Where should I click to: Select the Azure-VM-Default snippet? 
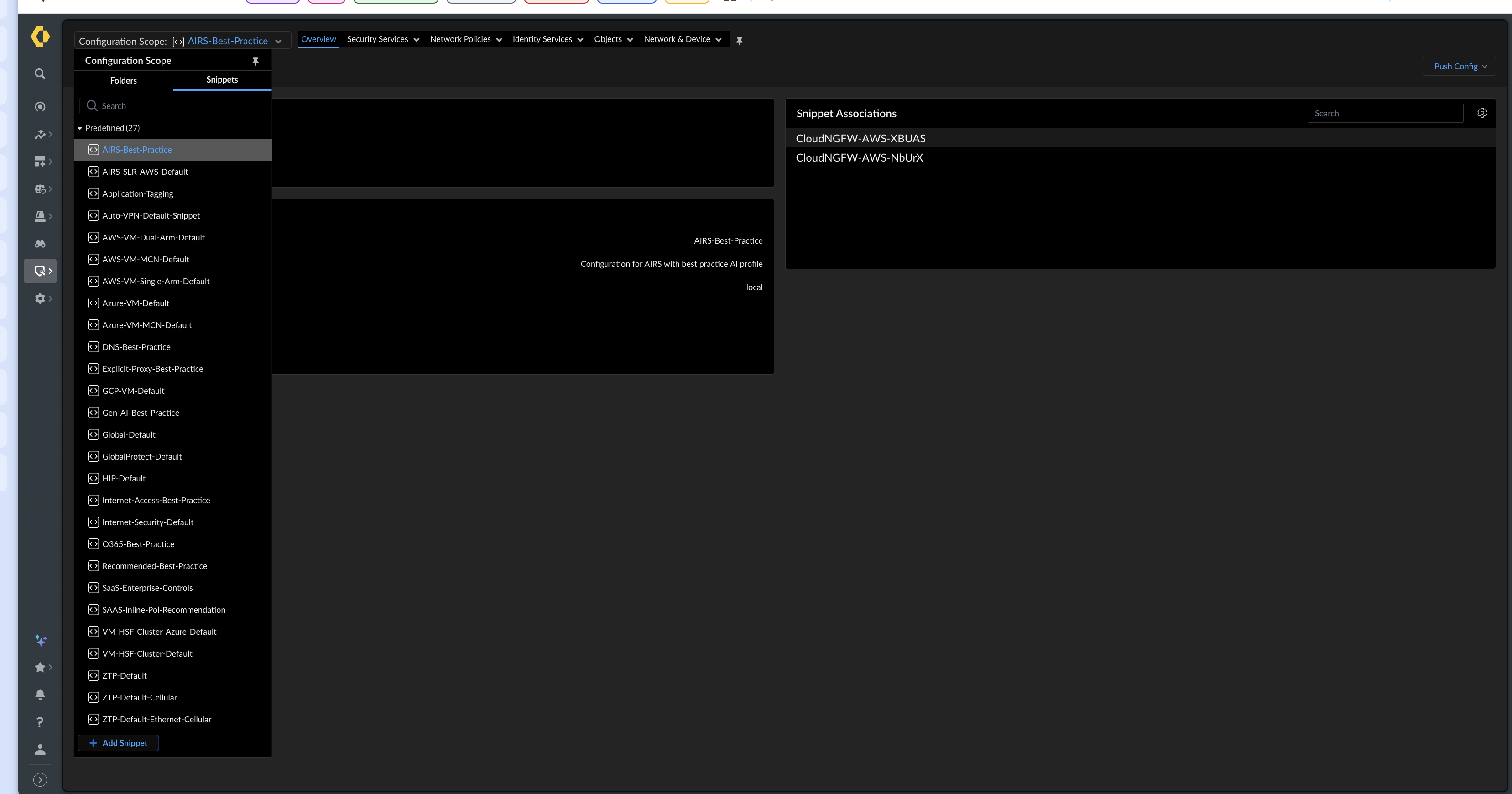(173, 303)
